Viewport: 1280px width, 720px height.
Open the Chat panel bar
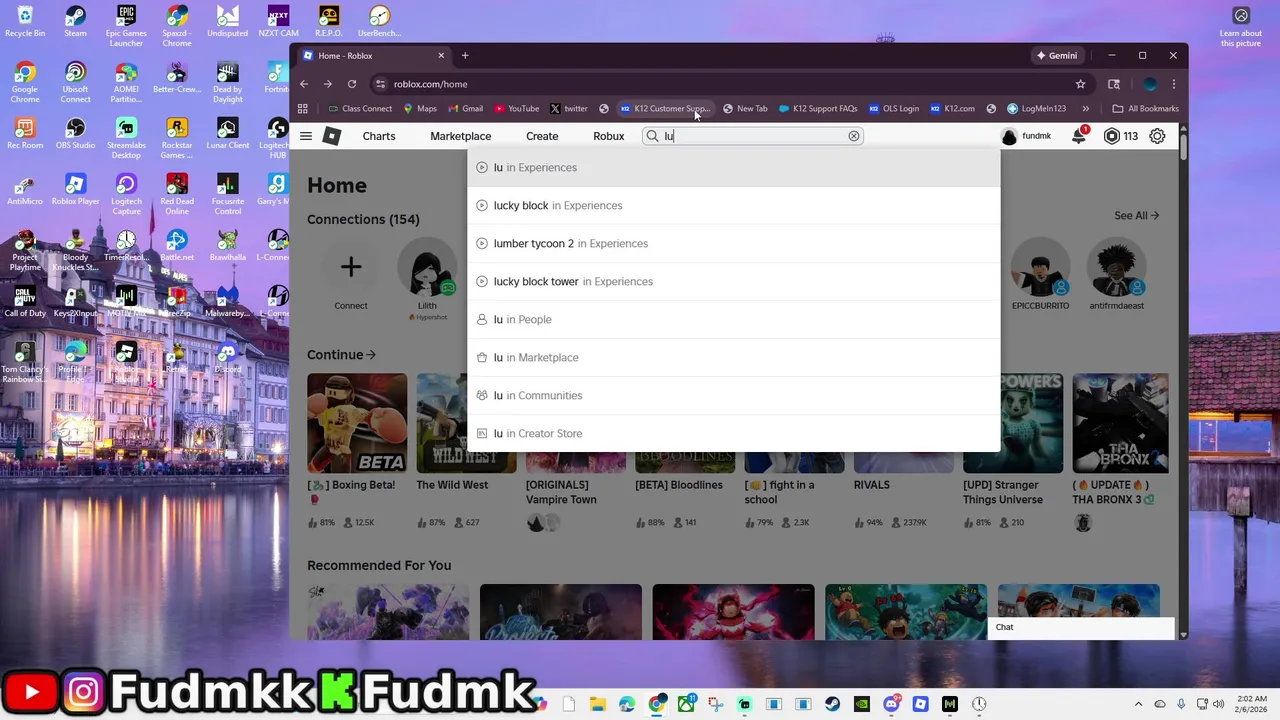(x=1080, y=627)
